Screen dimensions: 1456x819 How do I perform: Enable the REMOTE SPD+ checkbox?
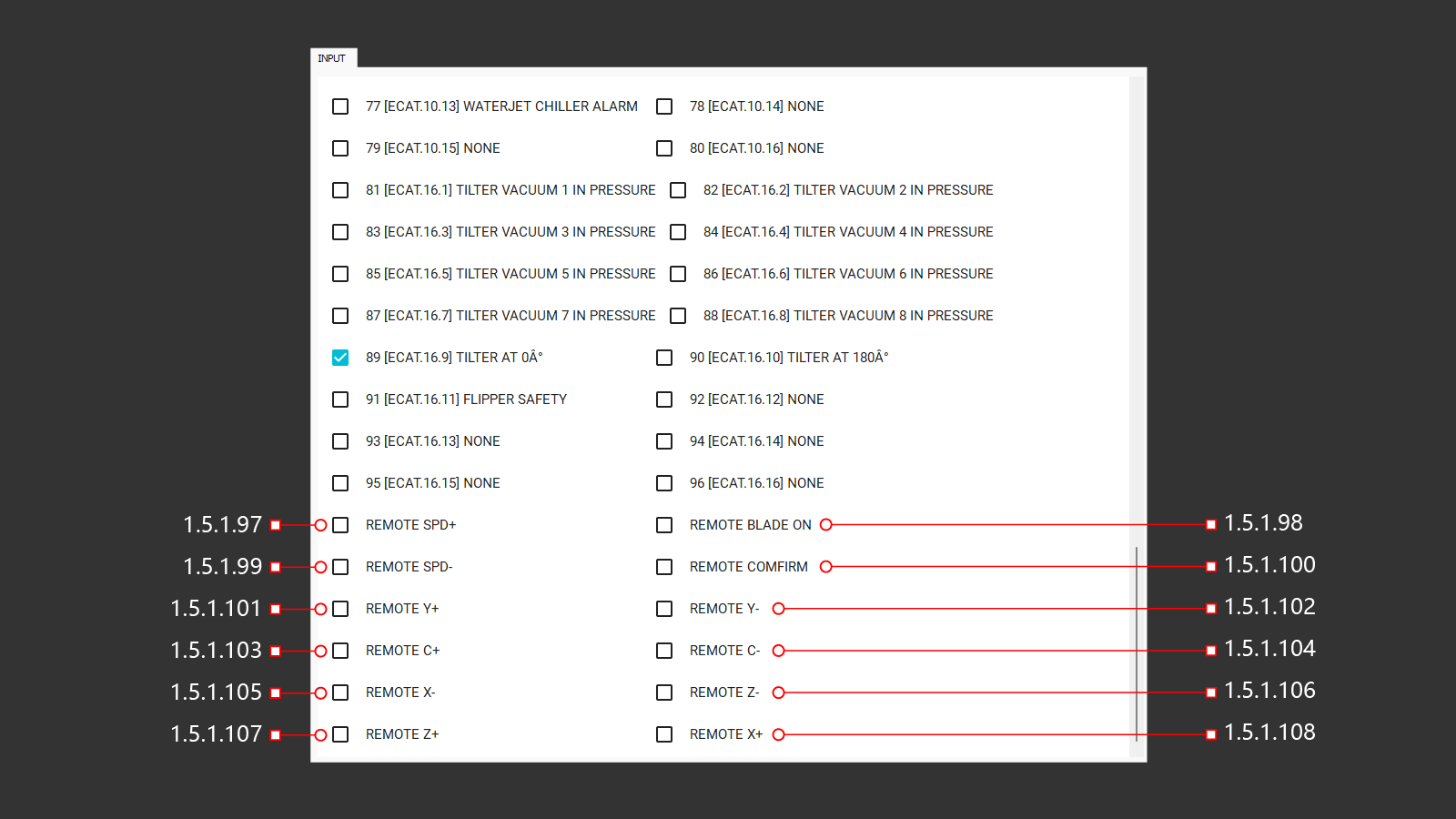pyautogui.click(x=340, y=525)
